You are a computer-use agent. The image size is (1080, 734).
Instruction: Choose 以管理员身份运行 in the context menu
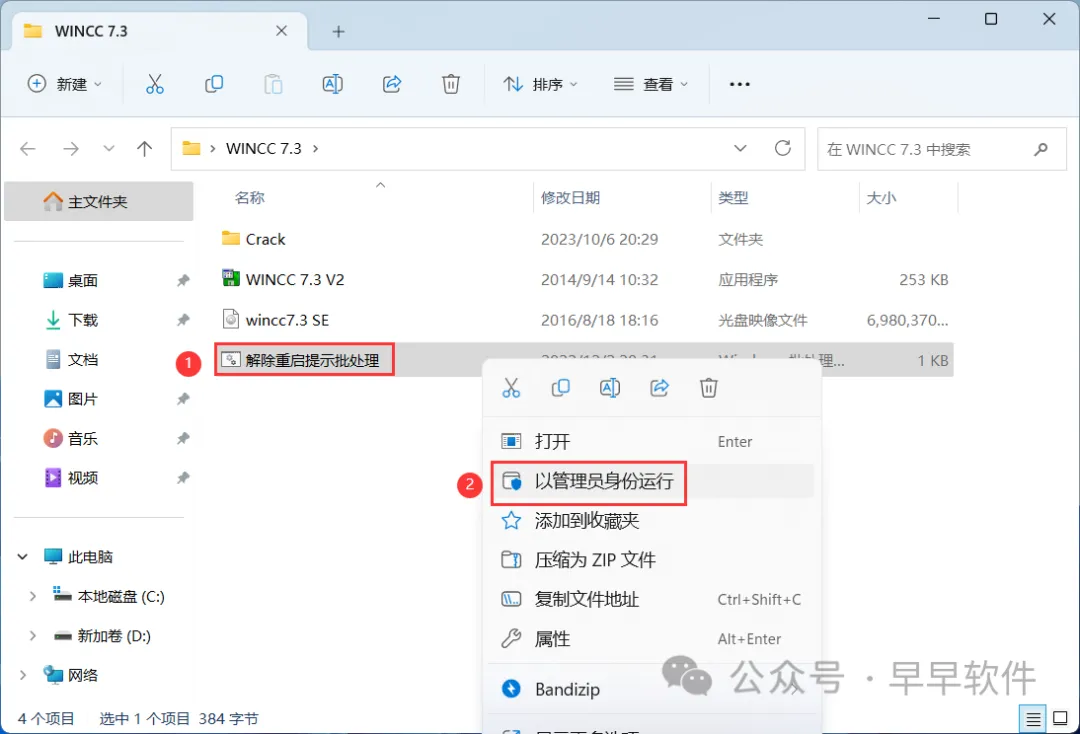[x=652, y=481]
